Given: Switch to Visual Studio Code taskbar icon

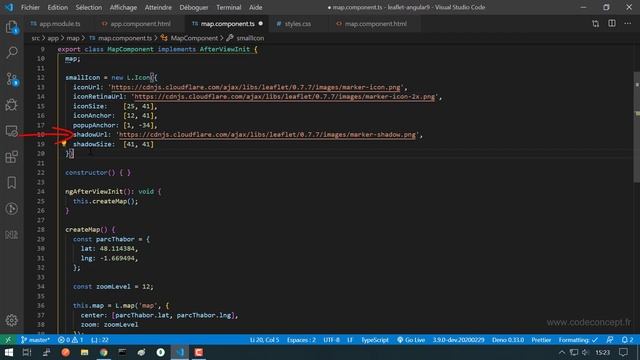Looking at the screenshot, I should click(x=180, y=352).
